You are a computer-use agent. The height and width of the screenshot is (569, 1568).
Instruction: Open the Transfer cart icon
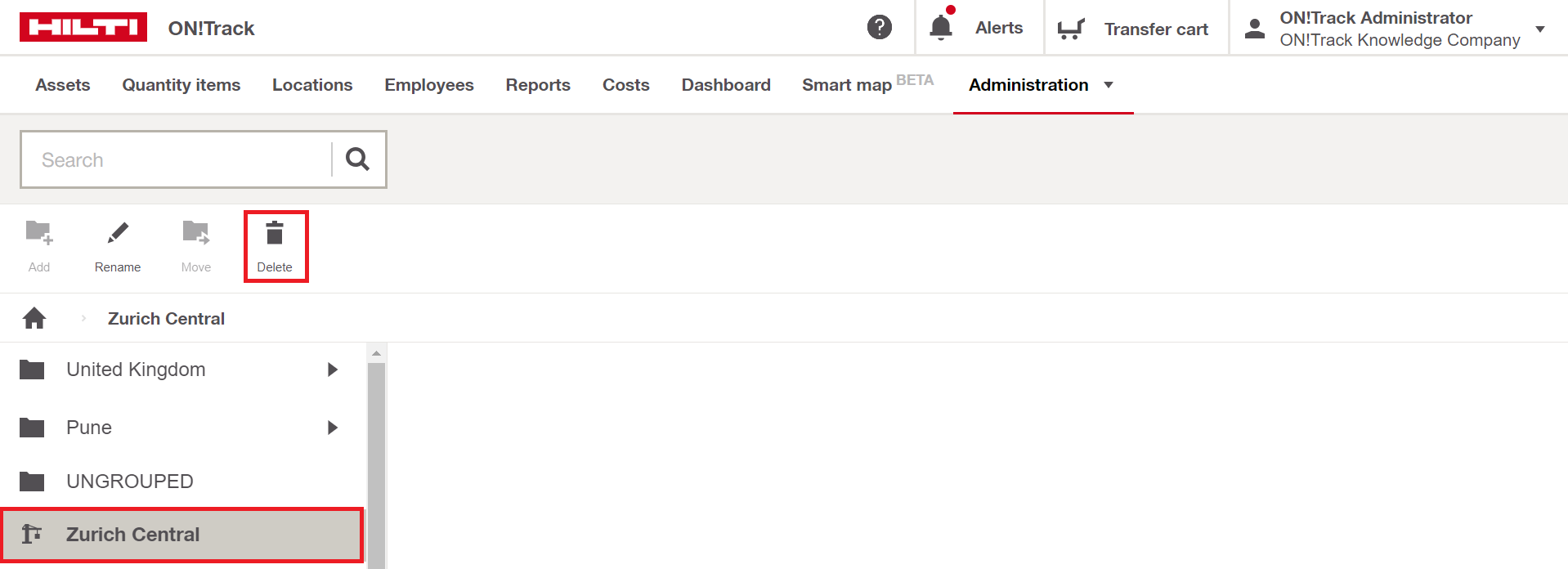[1071, 29]
